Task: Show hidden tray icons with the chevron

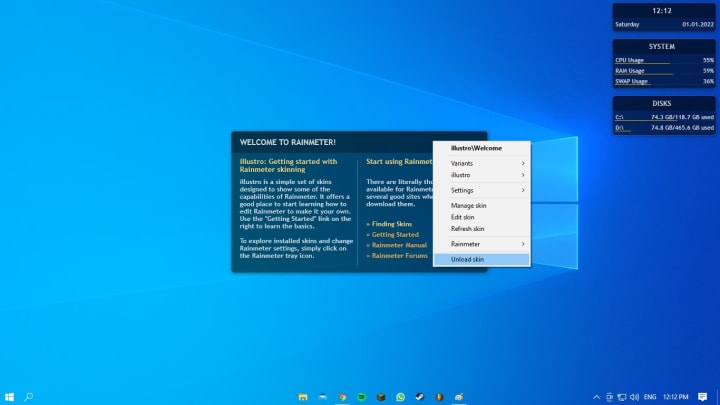Action: click(x=596, y=397)
